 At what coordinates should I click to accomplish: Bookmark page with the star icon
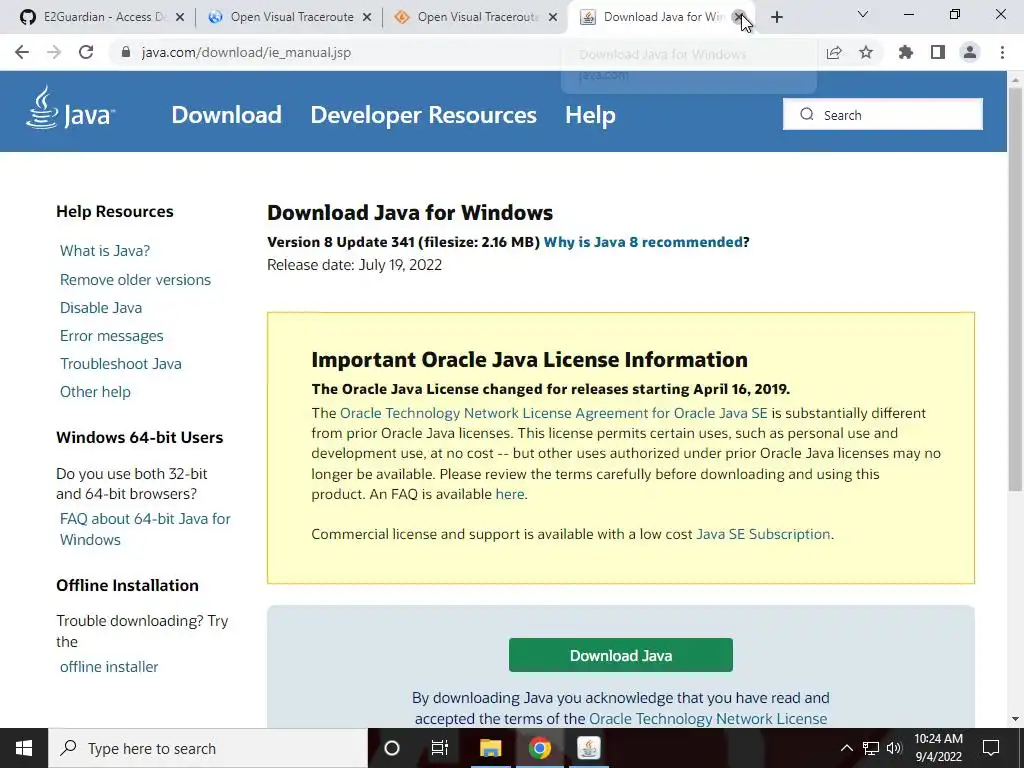(866, 52)
